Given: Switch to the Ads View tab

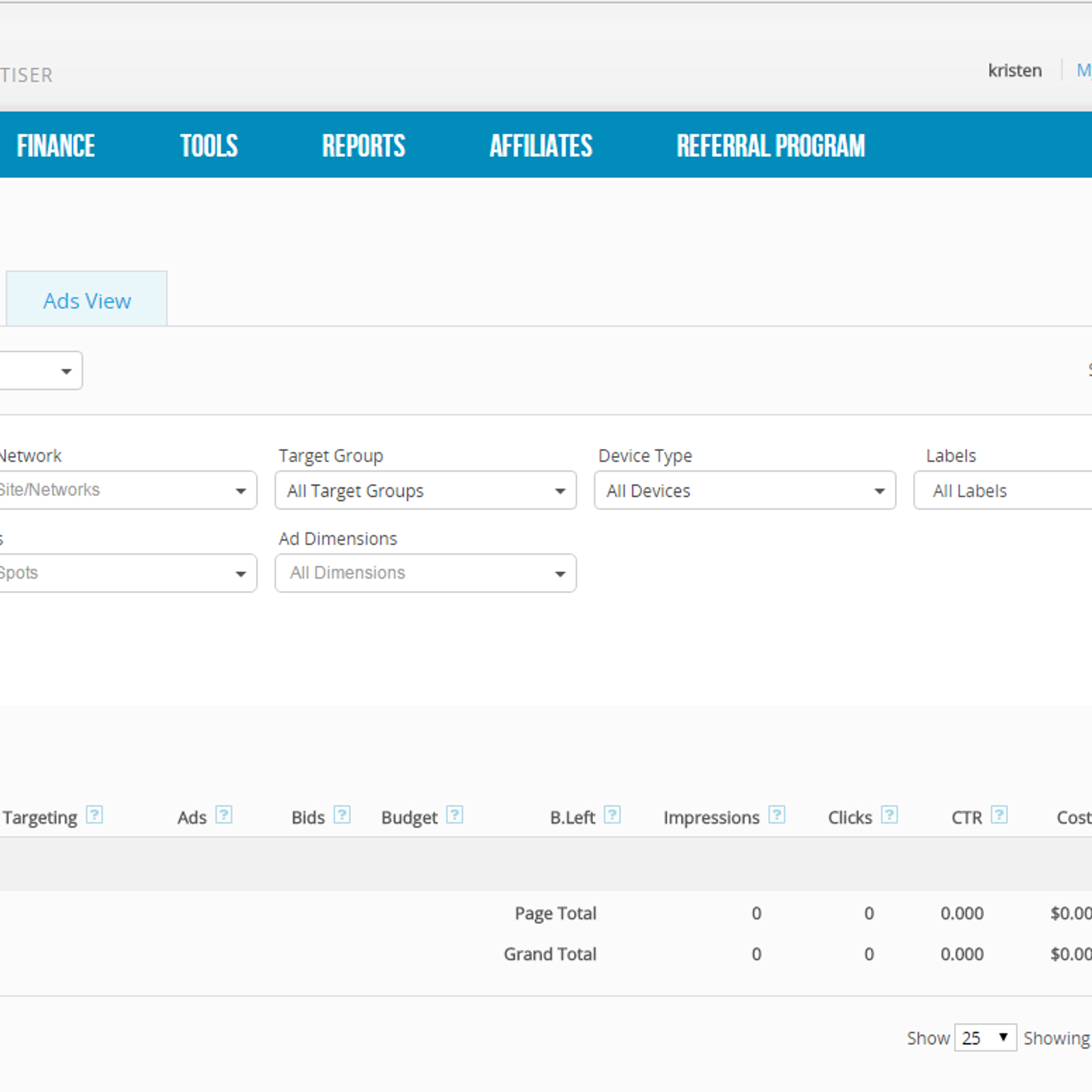Looking at the screenshot, I should pos(87,301).
